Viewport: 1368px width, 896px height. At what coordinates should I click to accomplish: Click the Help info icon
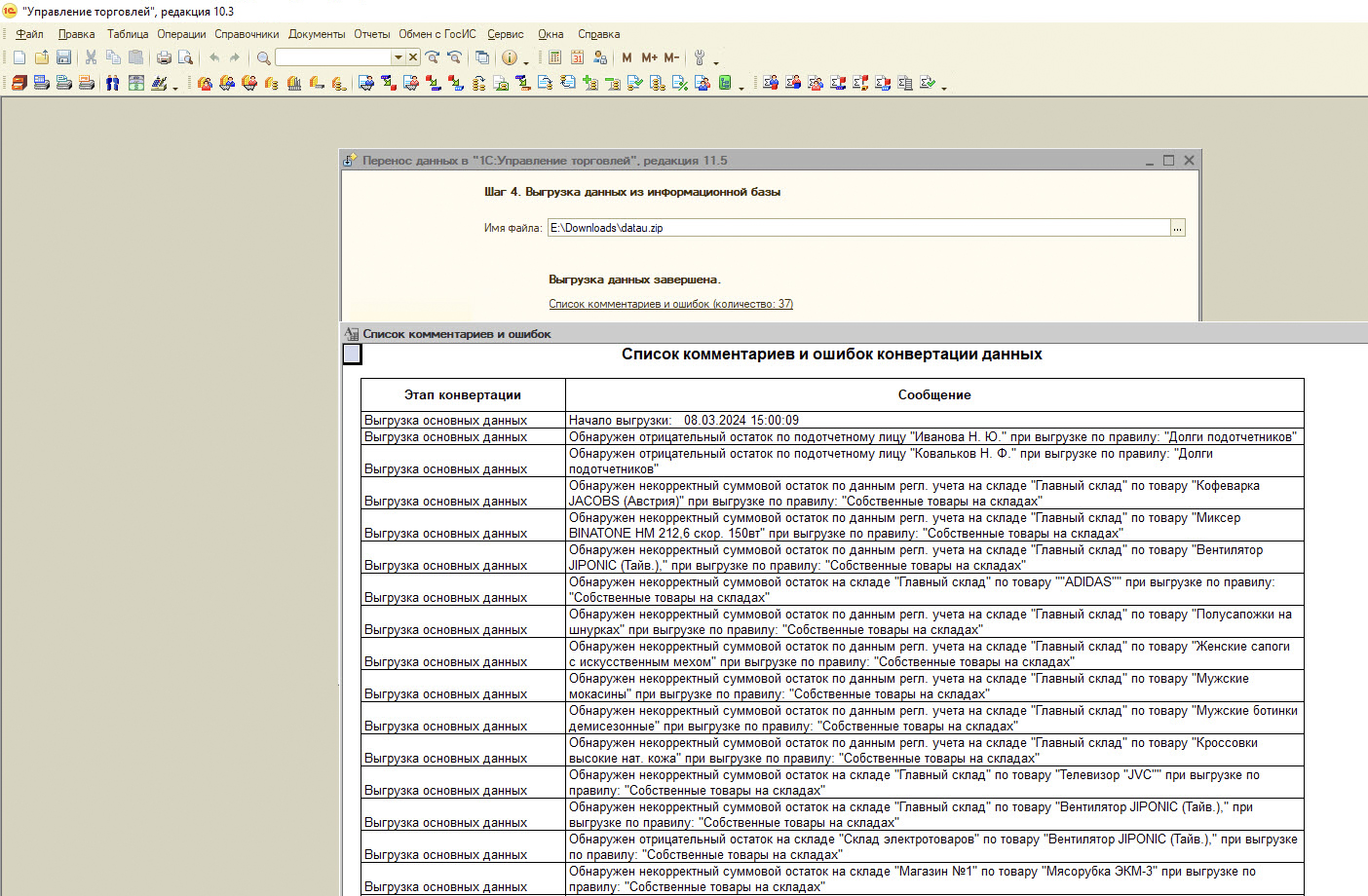pyautogui.click(x=509, y=57)
